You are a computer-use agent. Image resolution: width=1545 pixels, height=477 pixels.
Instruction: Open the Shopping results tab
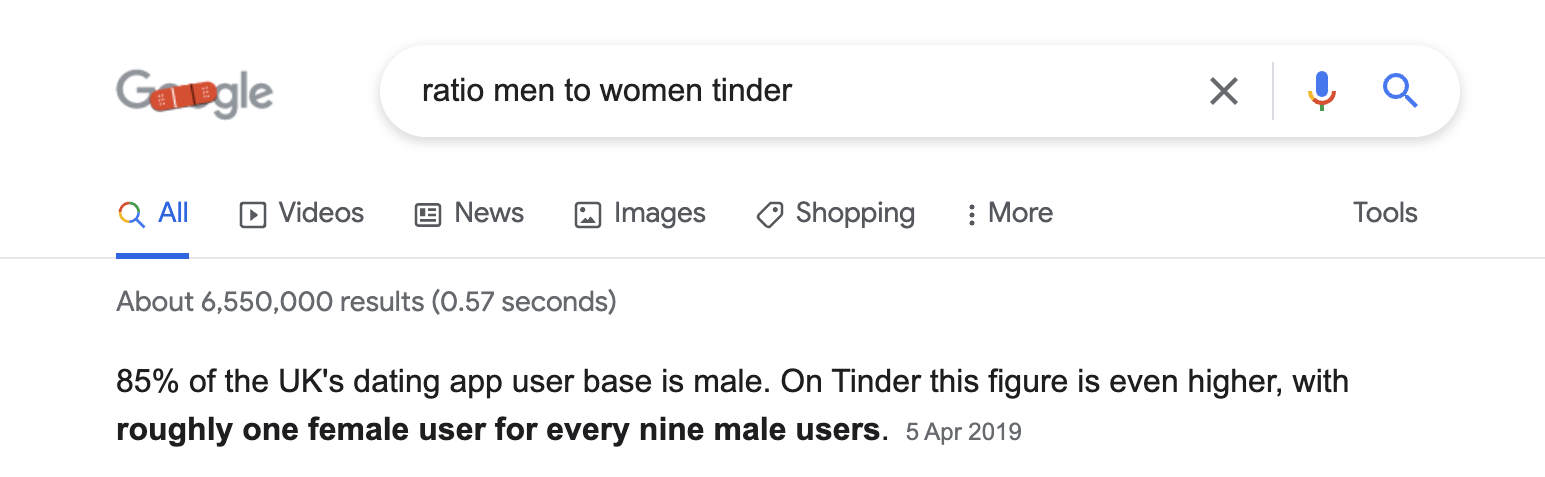point(835,213)
